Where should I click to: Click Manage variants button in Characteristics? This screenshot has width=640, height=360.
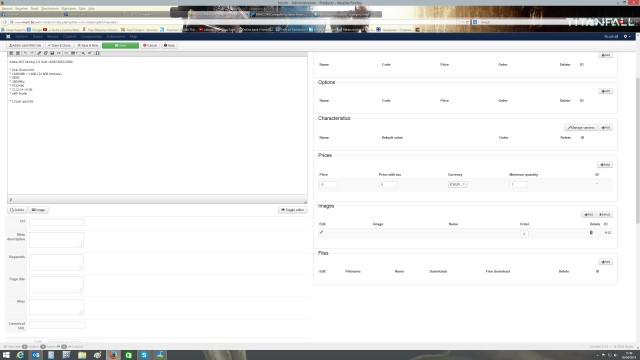(581, 128)
